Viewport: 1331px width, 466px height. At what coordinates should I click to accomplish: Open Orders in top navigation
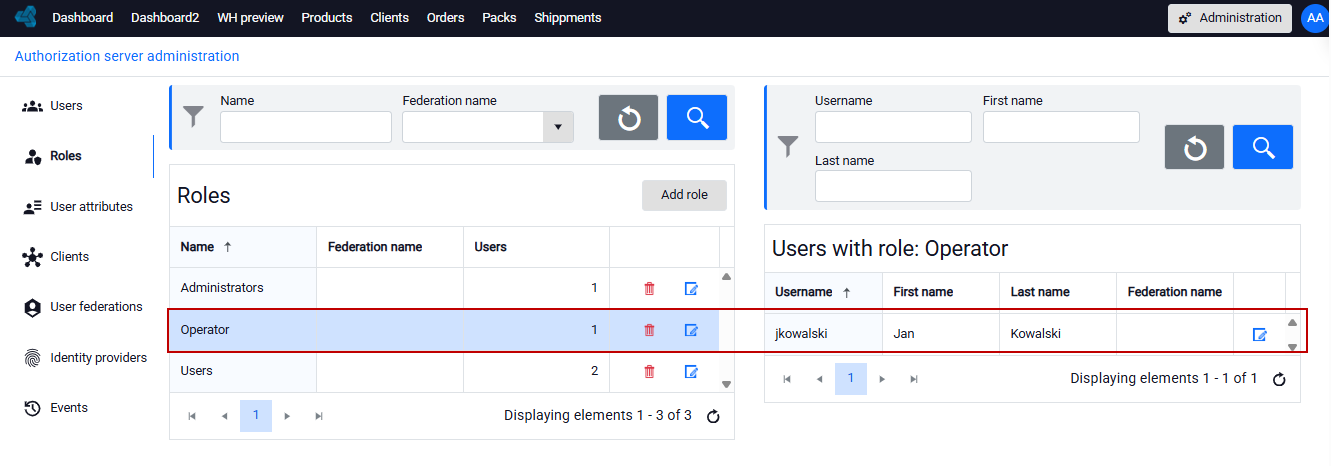point(445,18)
